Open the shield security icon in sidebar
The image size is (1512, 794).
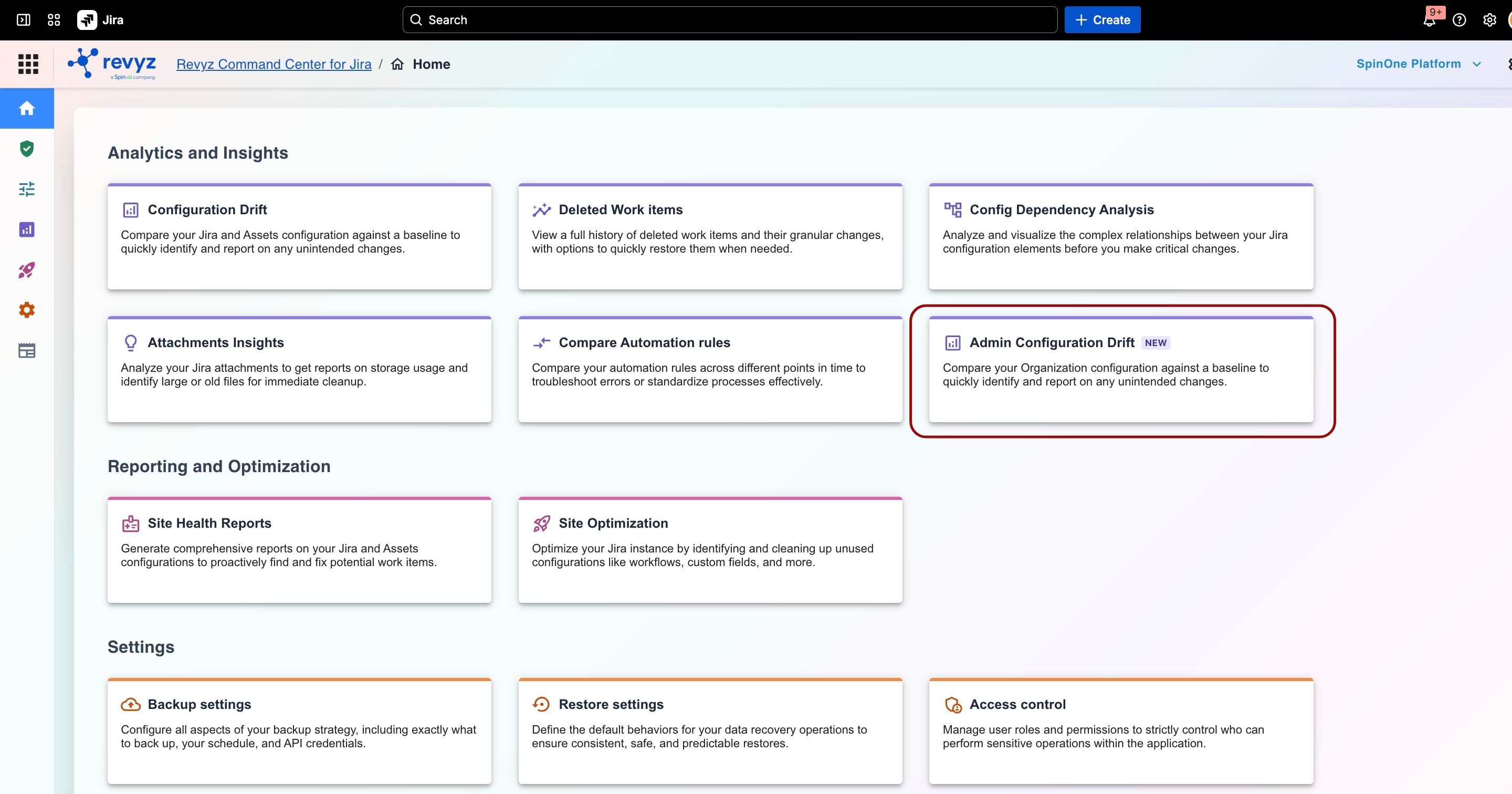[26, 149]
